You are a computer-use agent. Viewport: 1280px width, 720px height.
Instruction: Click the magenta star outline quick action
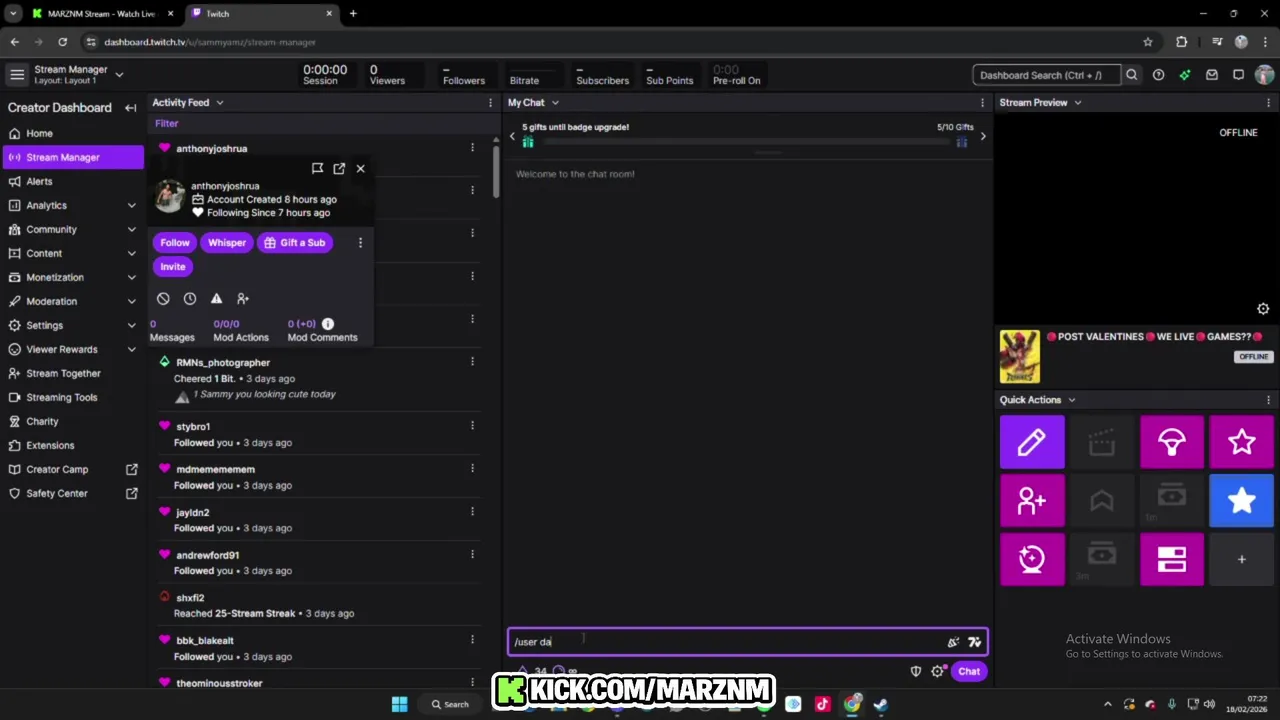[1242, 442]
